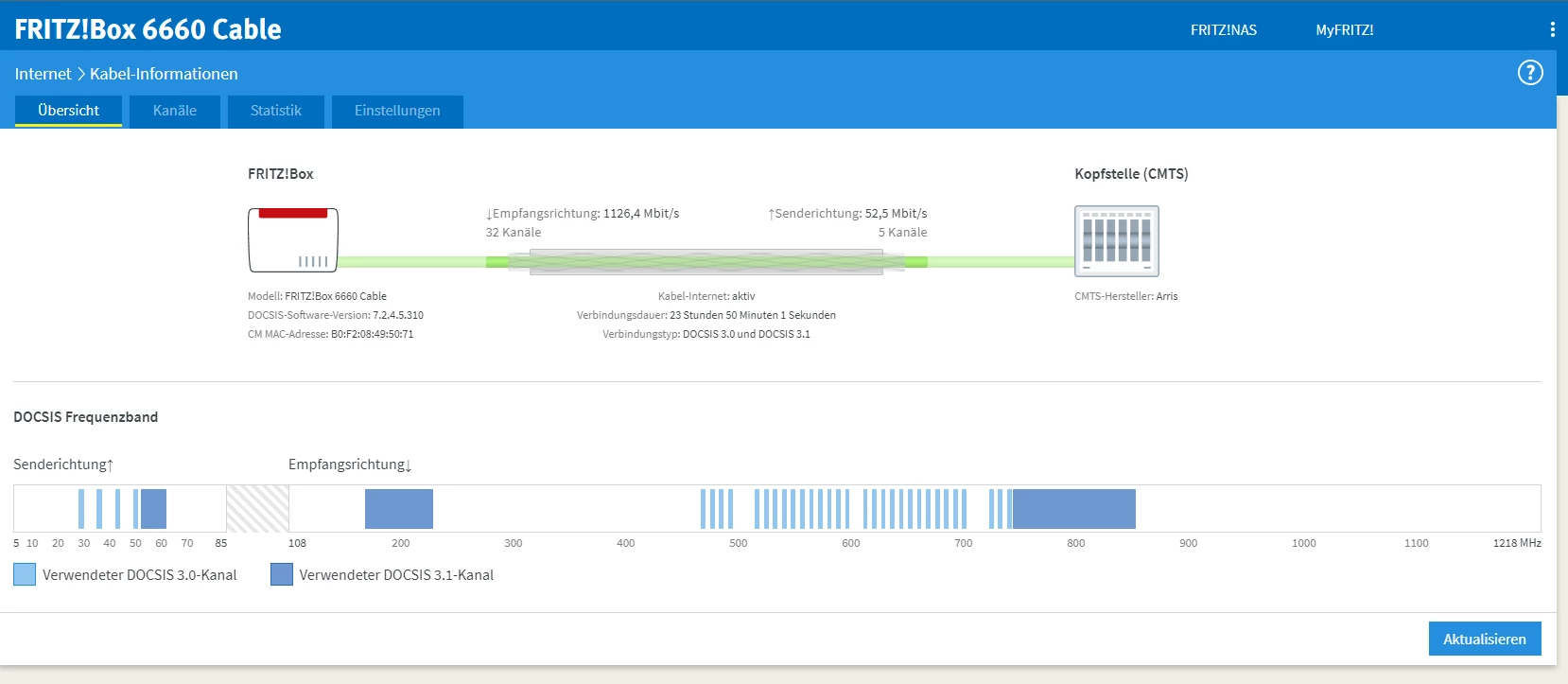Click the 'DOCSIS Frequenzband' heading

(85, 417)
